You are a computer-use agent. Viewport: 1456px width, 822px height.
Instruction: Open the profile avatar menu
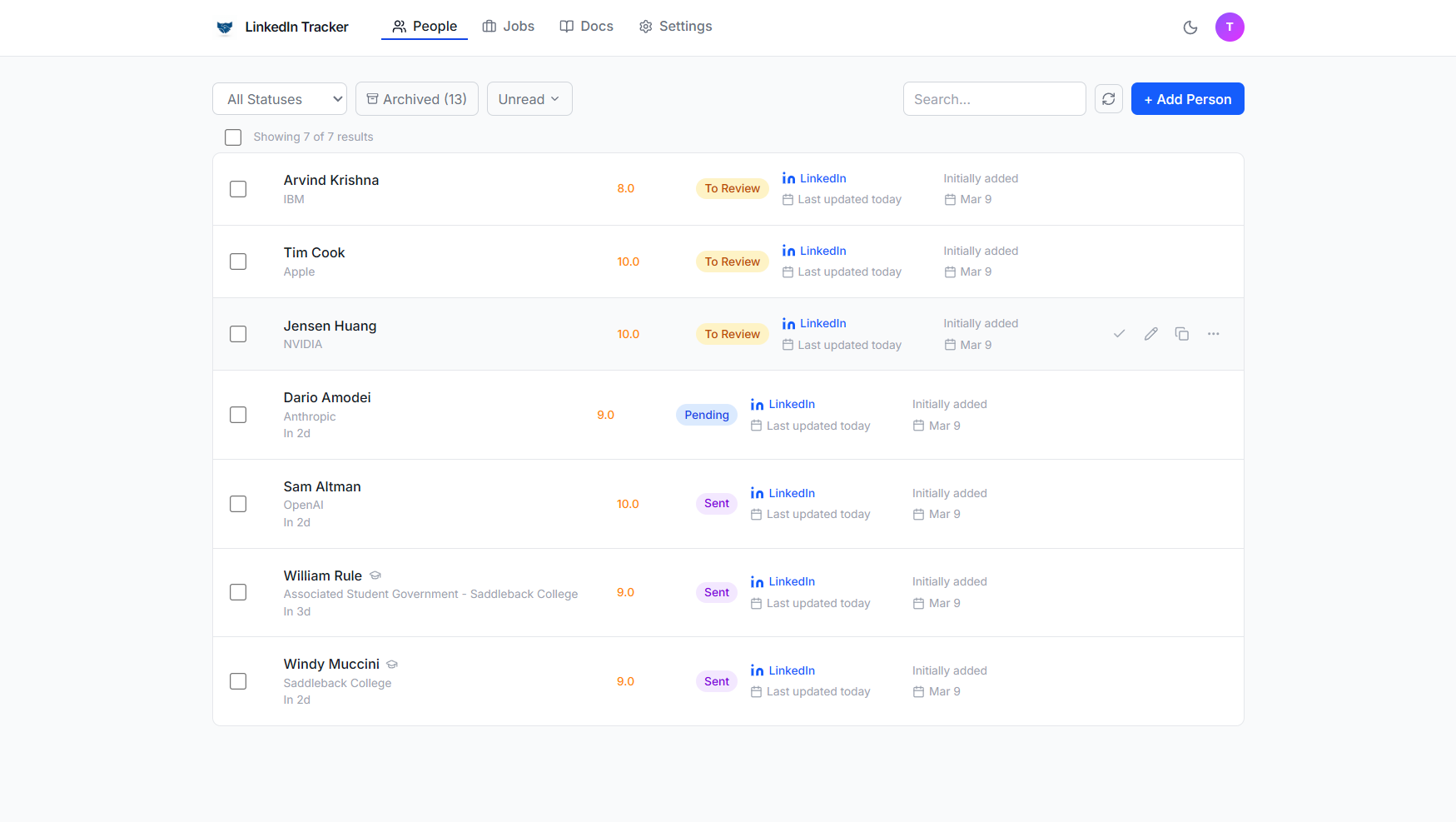(1230, 27)
